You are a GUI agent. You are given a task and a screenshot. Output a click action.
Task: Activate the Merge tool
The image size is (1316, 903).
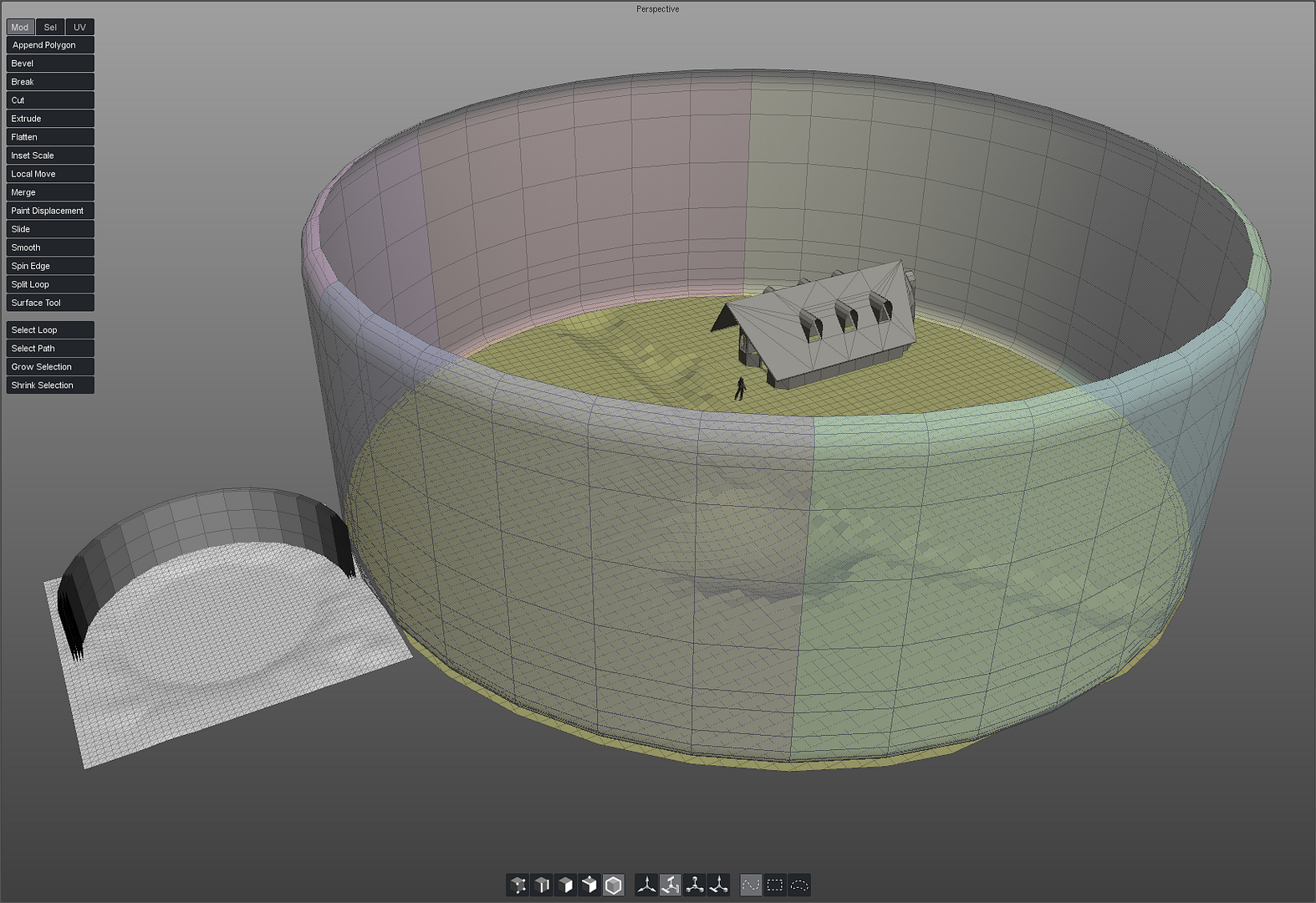(x=50, y=192)
